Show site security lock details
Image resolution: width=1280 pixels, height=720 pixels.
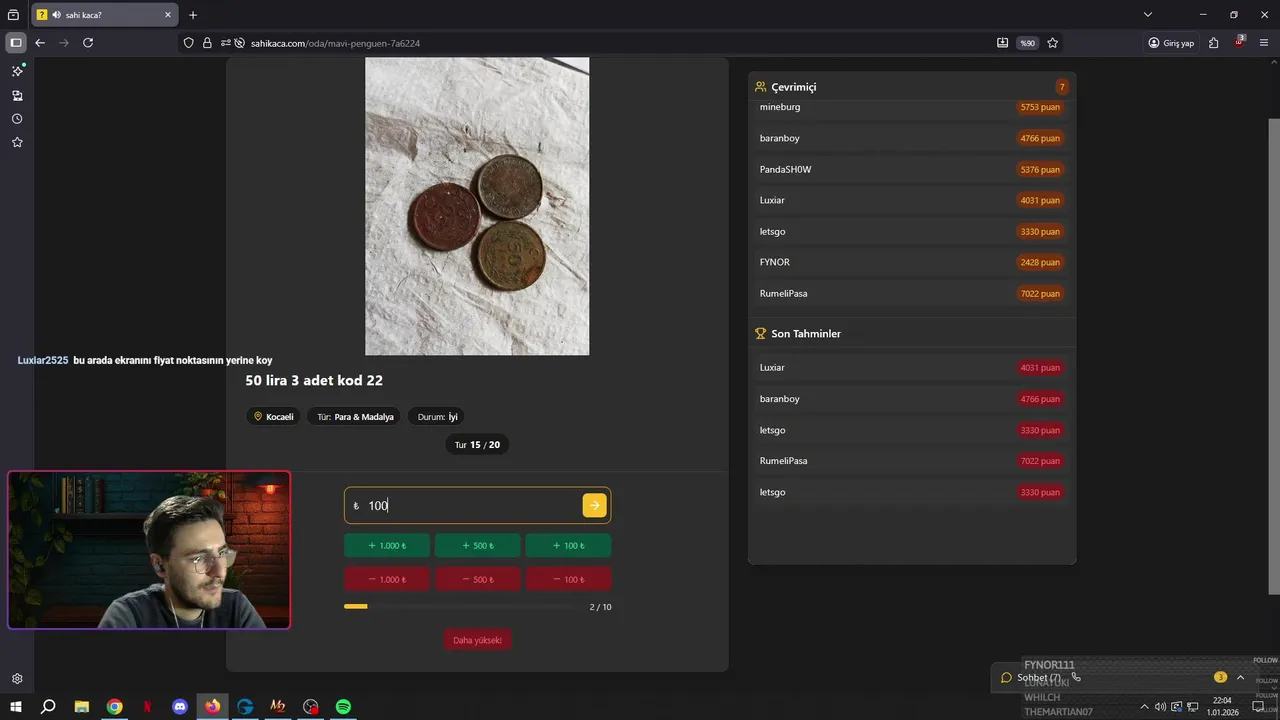(x=207, y=43)
